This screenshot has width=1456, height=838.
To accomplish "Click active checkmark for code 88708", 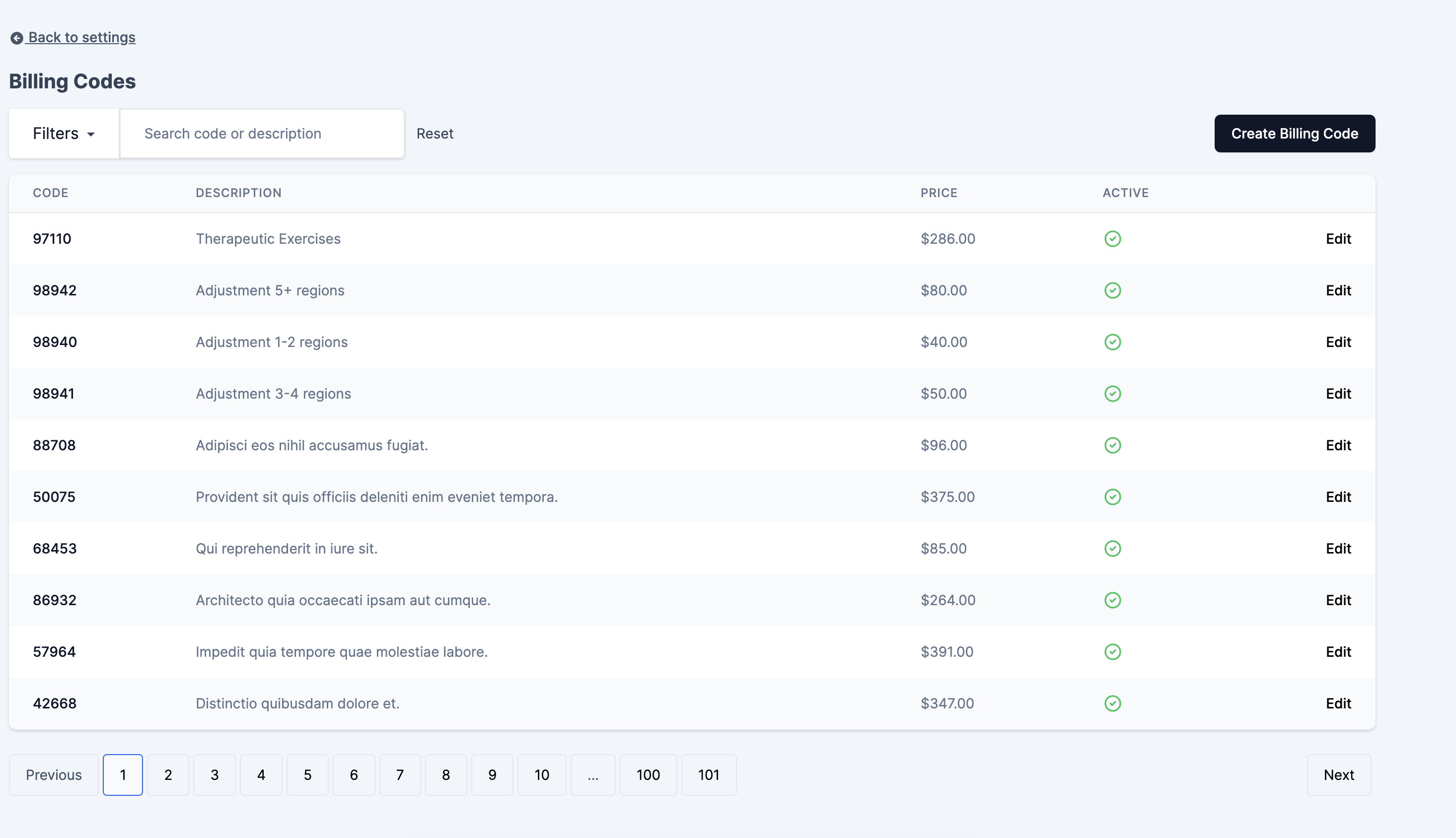I will (1112, 445).
